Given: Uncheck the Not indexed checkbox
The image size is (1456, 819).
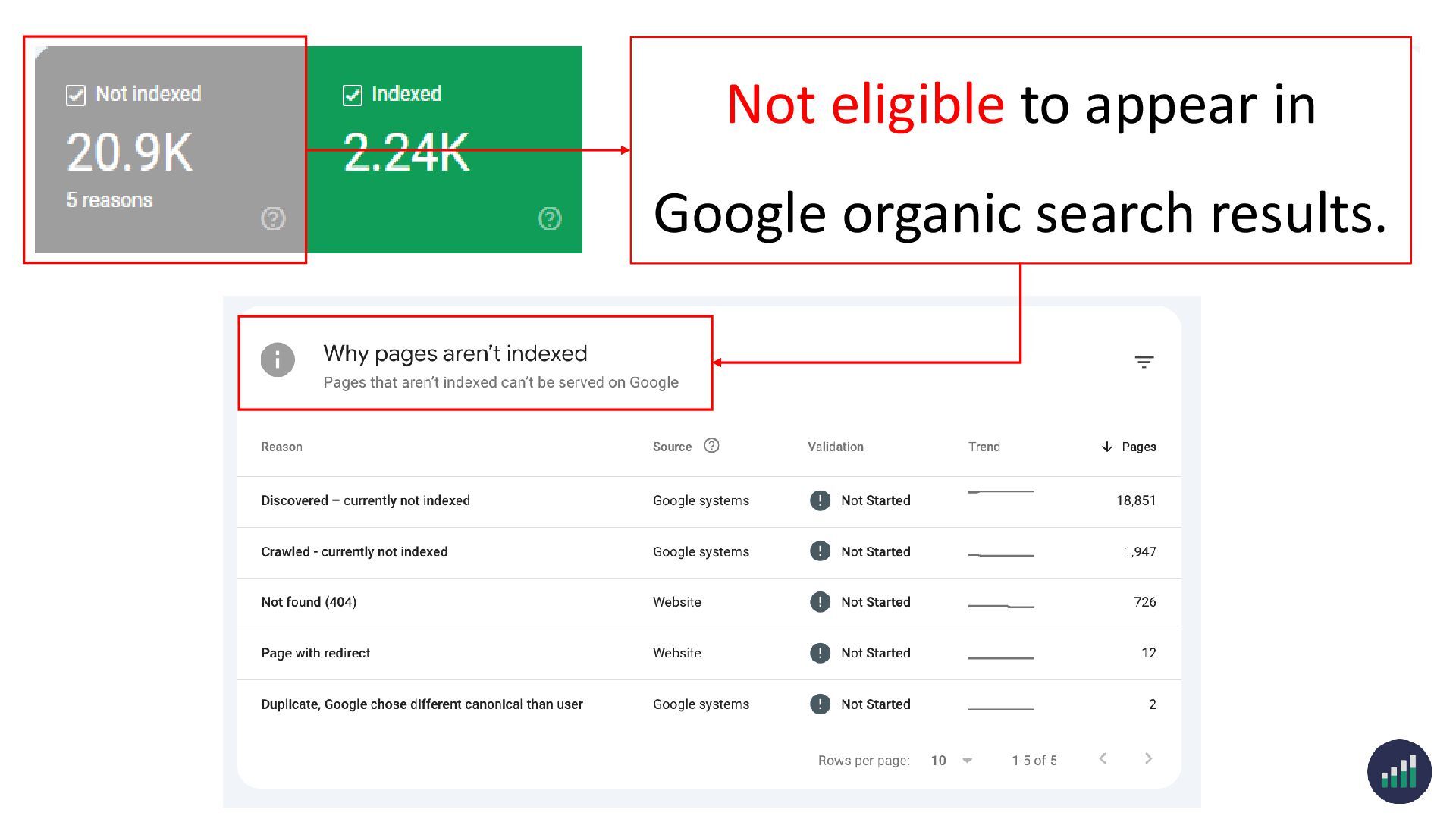Looking at the screenshot, I should 76,96.
